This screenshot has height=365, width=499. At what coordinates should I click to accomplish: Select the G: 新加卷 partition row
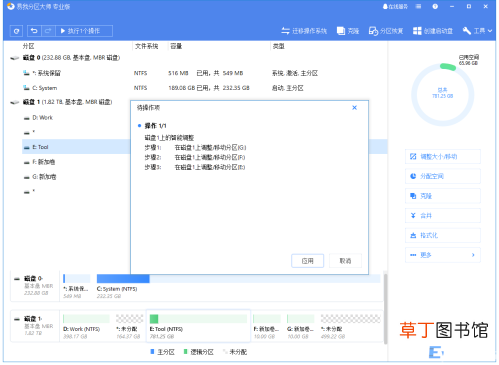pyautogui.click(x=76, y=177)
